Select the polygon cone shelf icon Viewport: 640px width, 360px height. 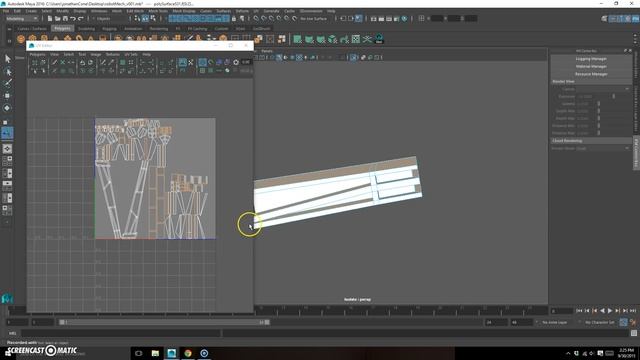pos(56,39)
